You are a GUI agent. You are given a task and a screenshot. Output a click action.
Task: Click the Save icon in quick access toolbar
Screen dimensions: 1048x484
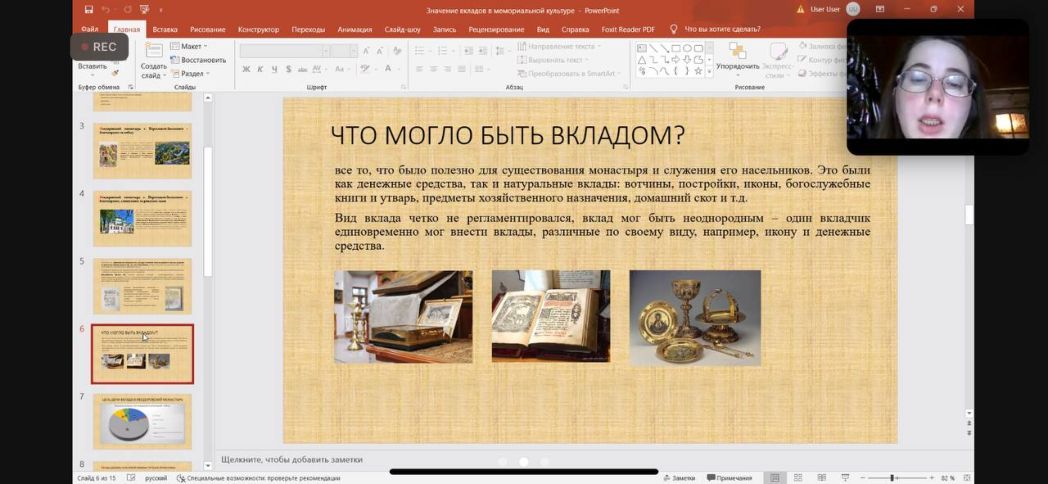point(89,10)
